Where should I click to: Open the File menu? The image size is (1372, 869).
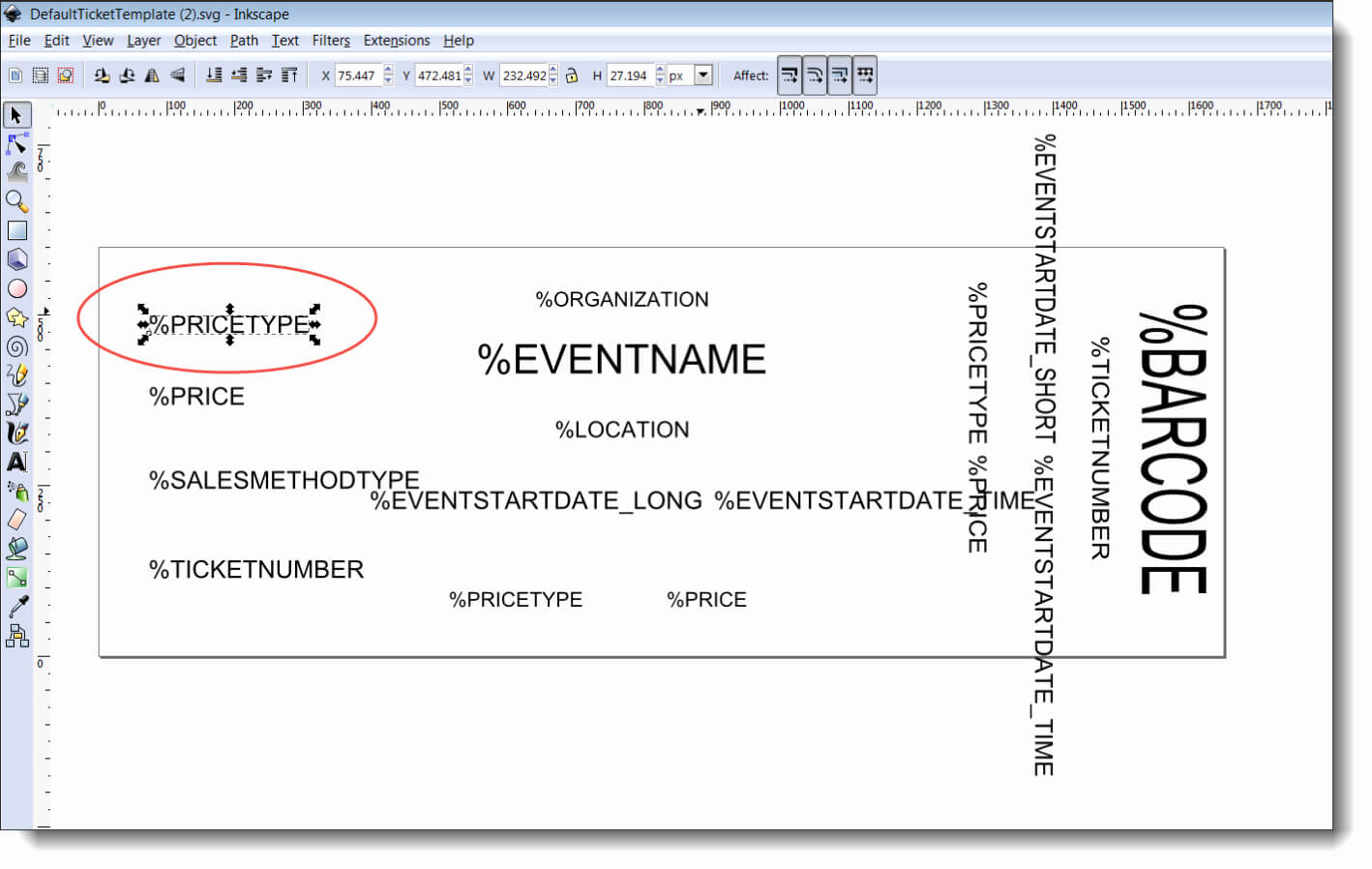click(x=19, y=41)
